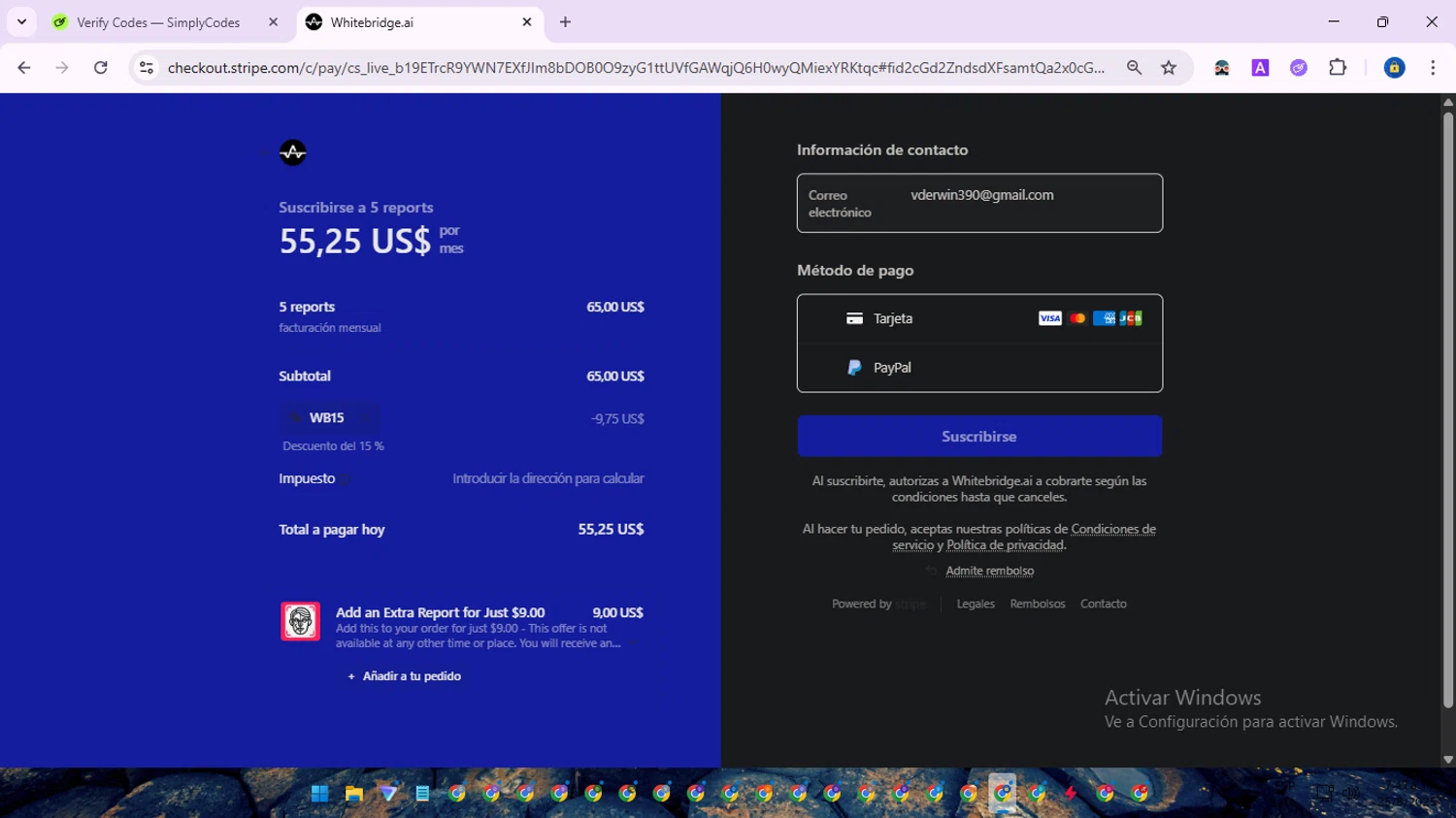Open the Legales footer link

click(976, 604)
